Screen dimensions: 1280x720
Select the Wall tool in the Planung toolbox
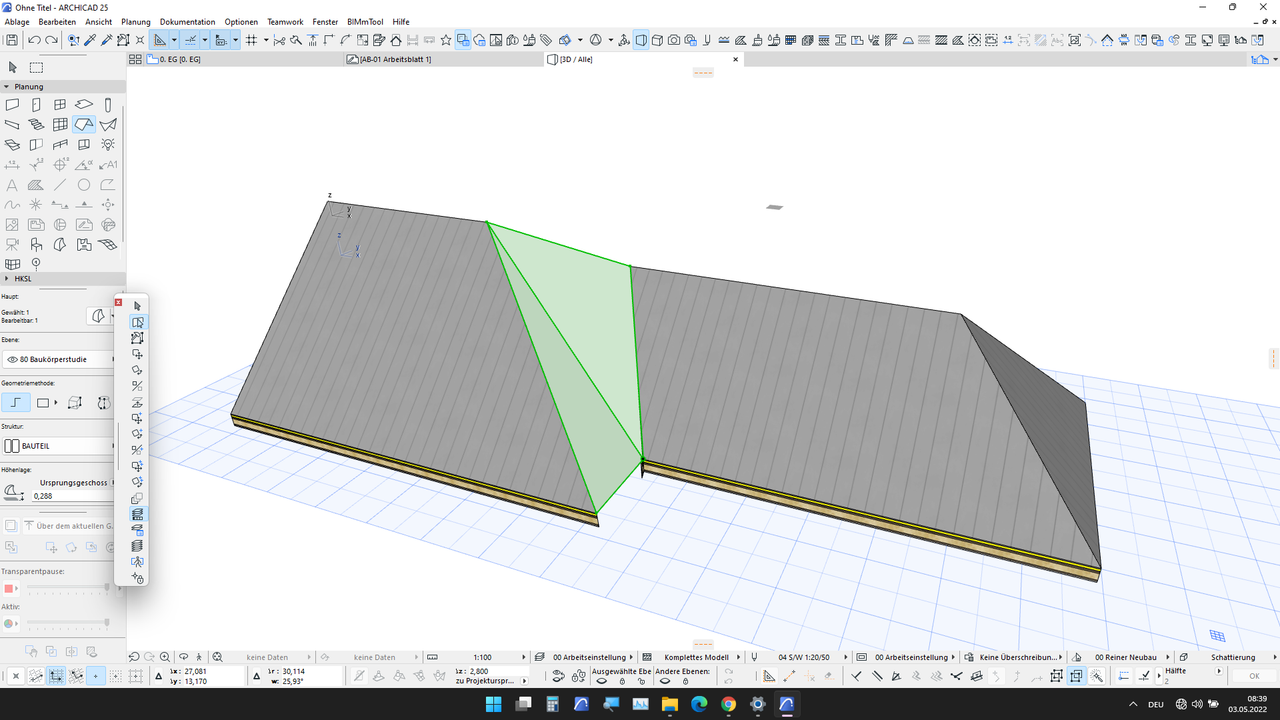point(12,104)
